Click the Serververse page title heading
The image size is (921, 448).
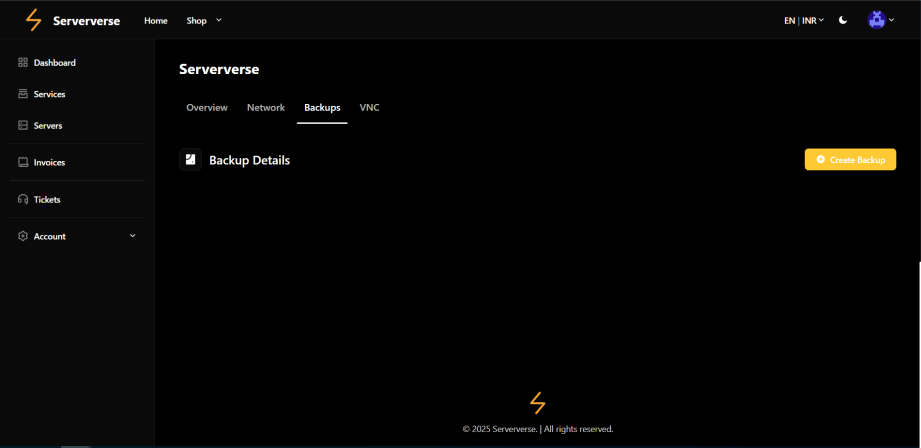tap(219, 69)
